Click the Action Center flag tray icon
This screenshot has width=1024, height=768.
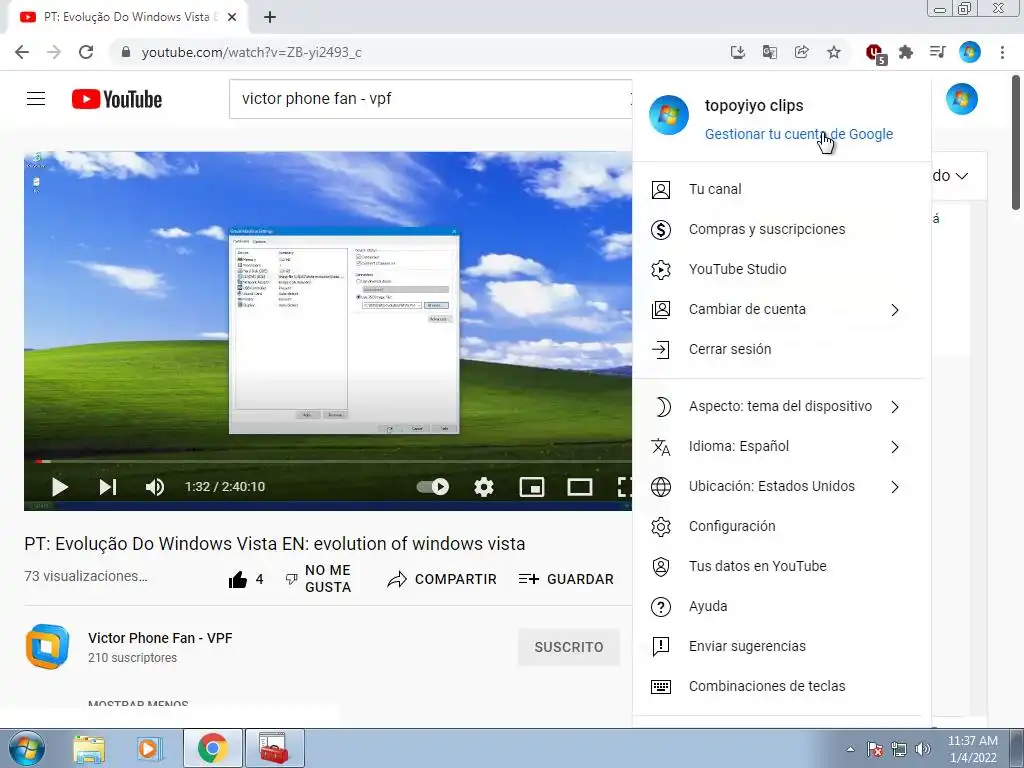875,749
